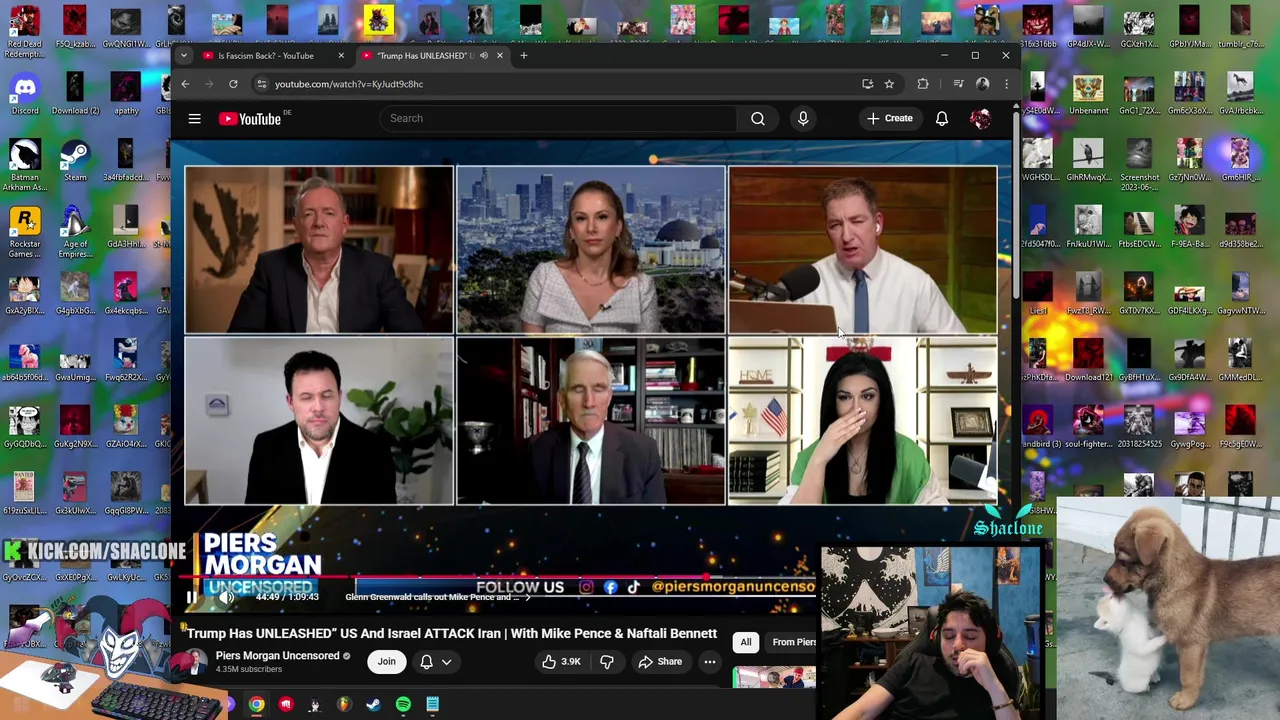Image resolution: width=1280 pixels, height=720 pixels.
Task: Mute the tab via its speaker icon
Action: pos(484,56)
